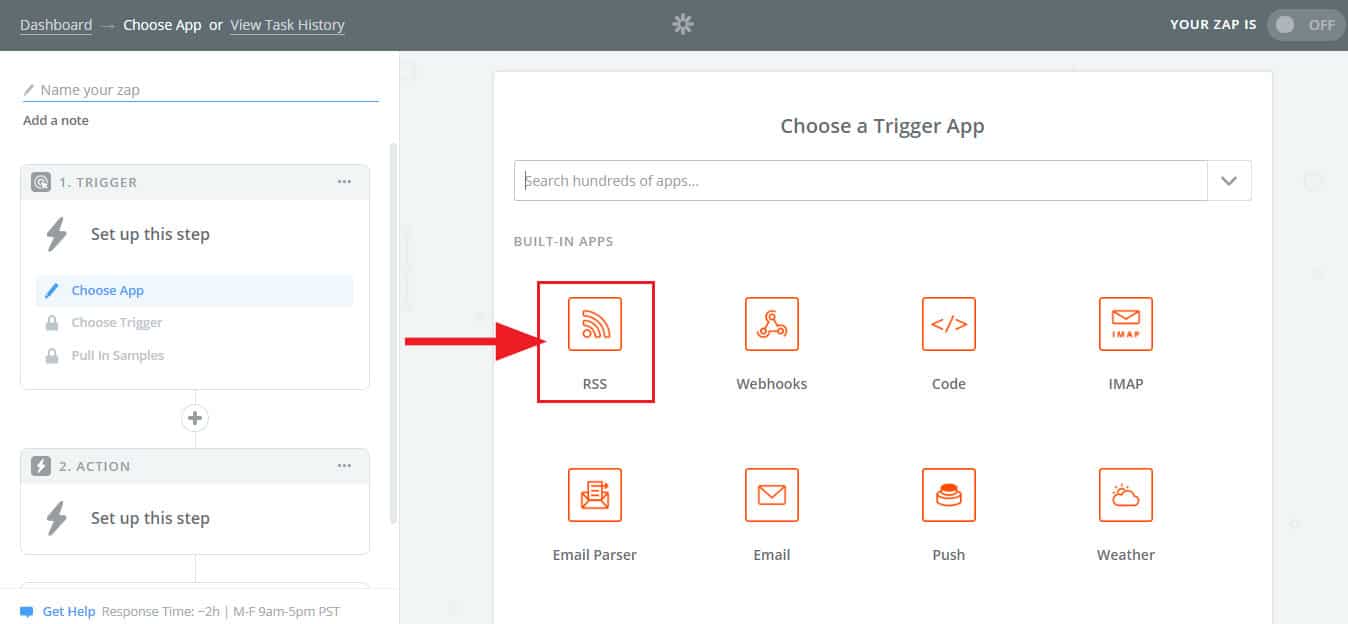Image resolution: width=1348 pixels, height=624 pixels.
Task: Click the plus icon to add step
Action: [x=195, y=418]
